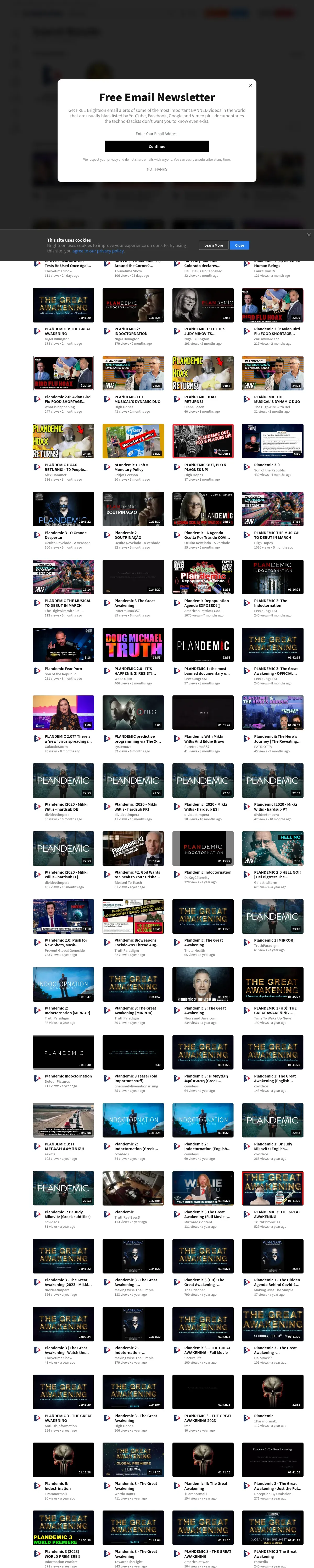Visit the Fritjof Persson channel link
This screenshot has width=314, height=1568.
point(126,475)
